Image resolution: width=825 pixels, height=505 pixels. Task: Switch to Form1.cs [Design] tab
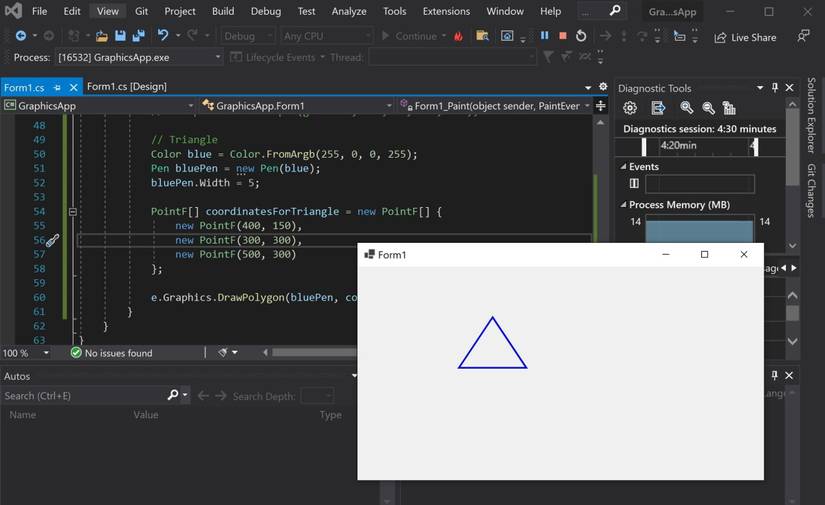(127, 86)
